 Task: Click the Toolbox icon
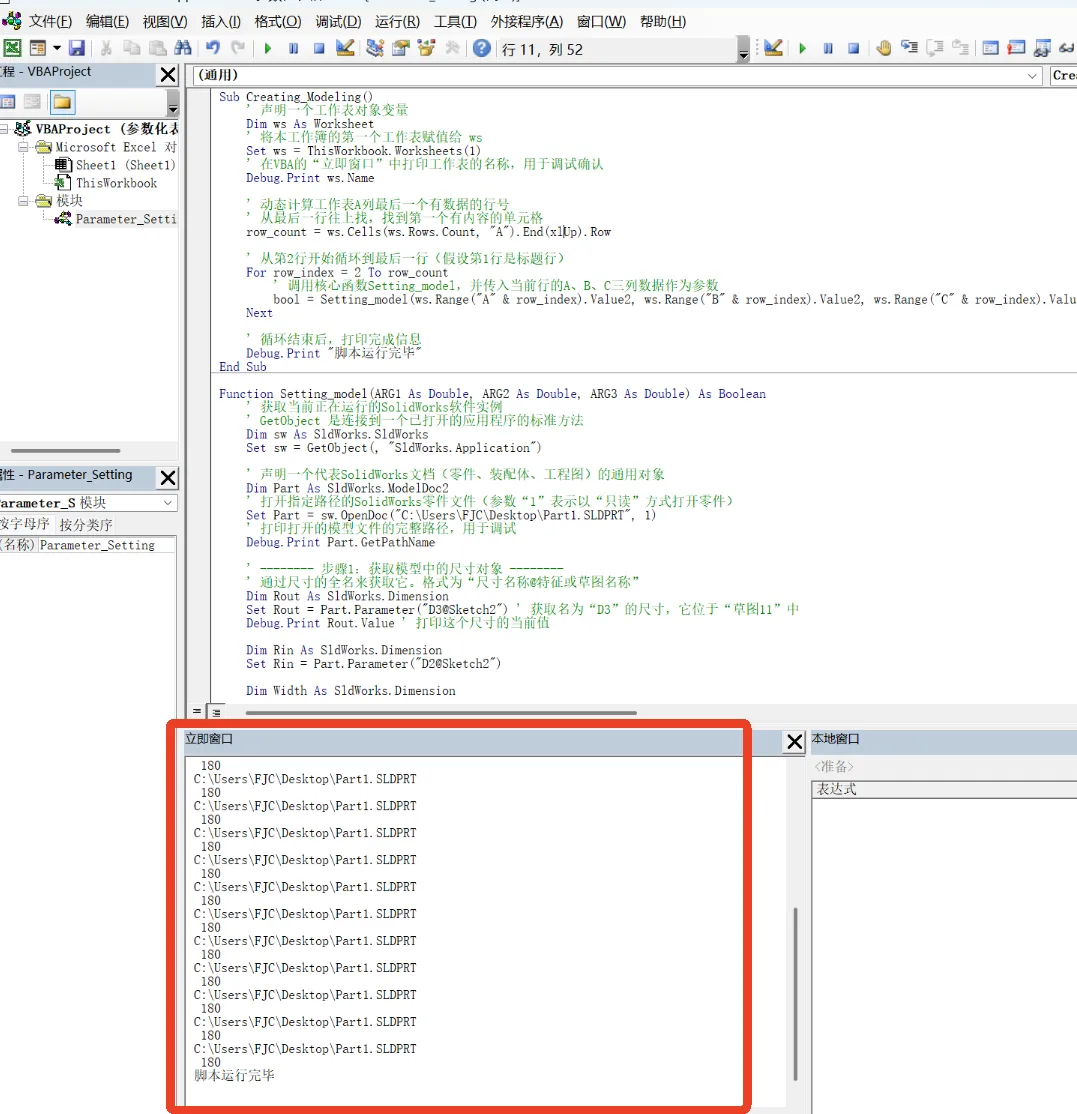[452, 48]
